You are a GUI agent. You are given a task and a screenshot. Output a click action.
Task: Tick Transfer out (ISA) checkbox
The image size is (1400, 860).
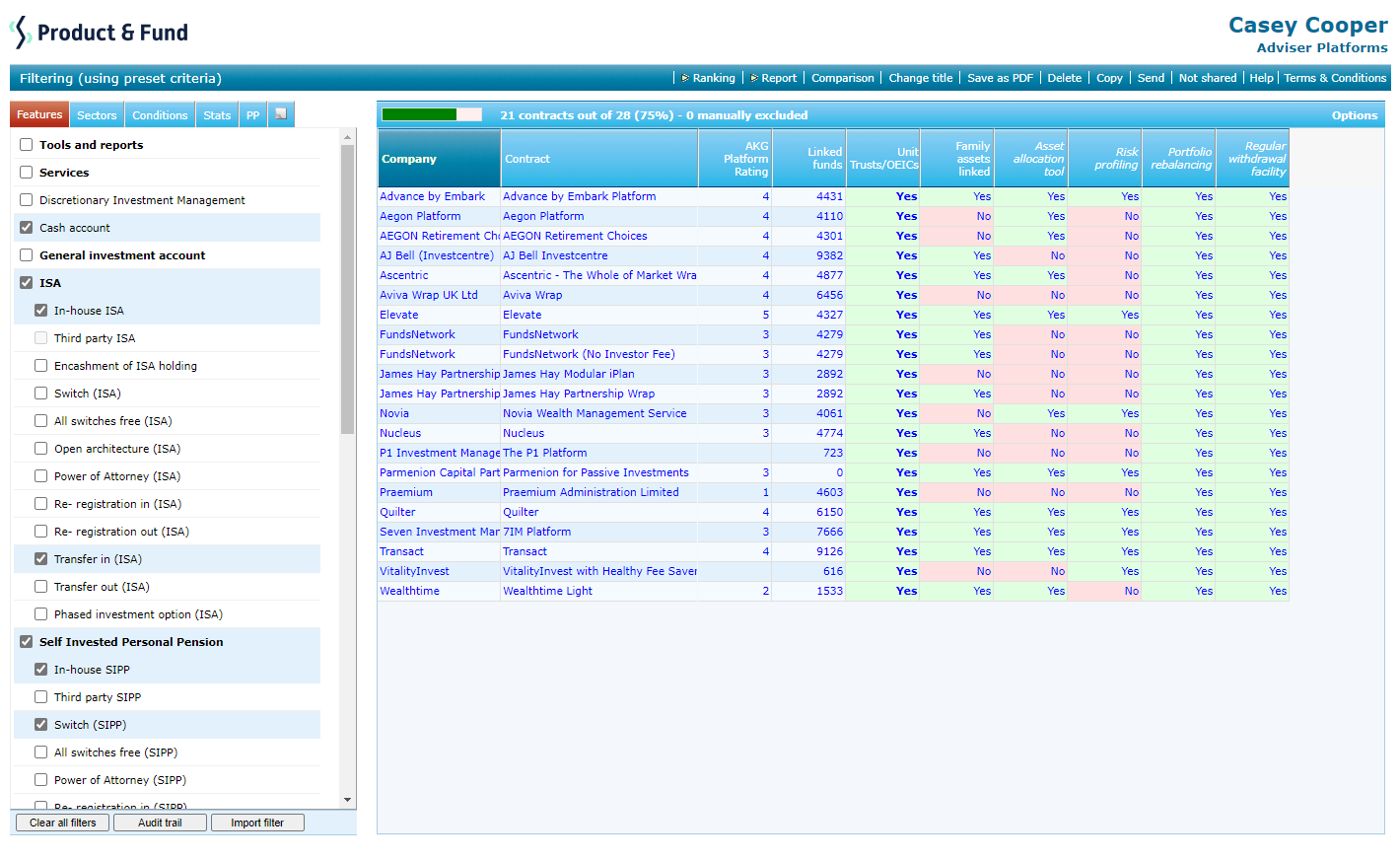coord(41,587)
